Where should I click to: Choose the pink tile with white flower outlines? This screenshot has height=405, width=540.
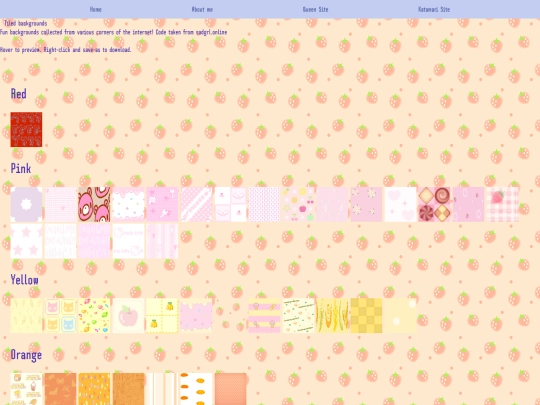click(x=469, y=205)
